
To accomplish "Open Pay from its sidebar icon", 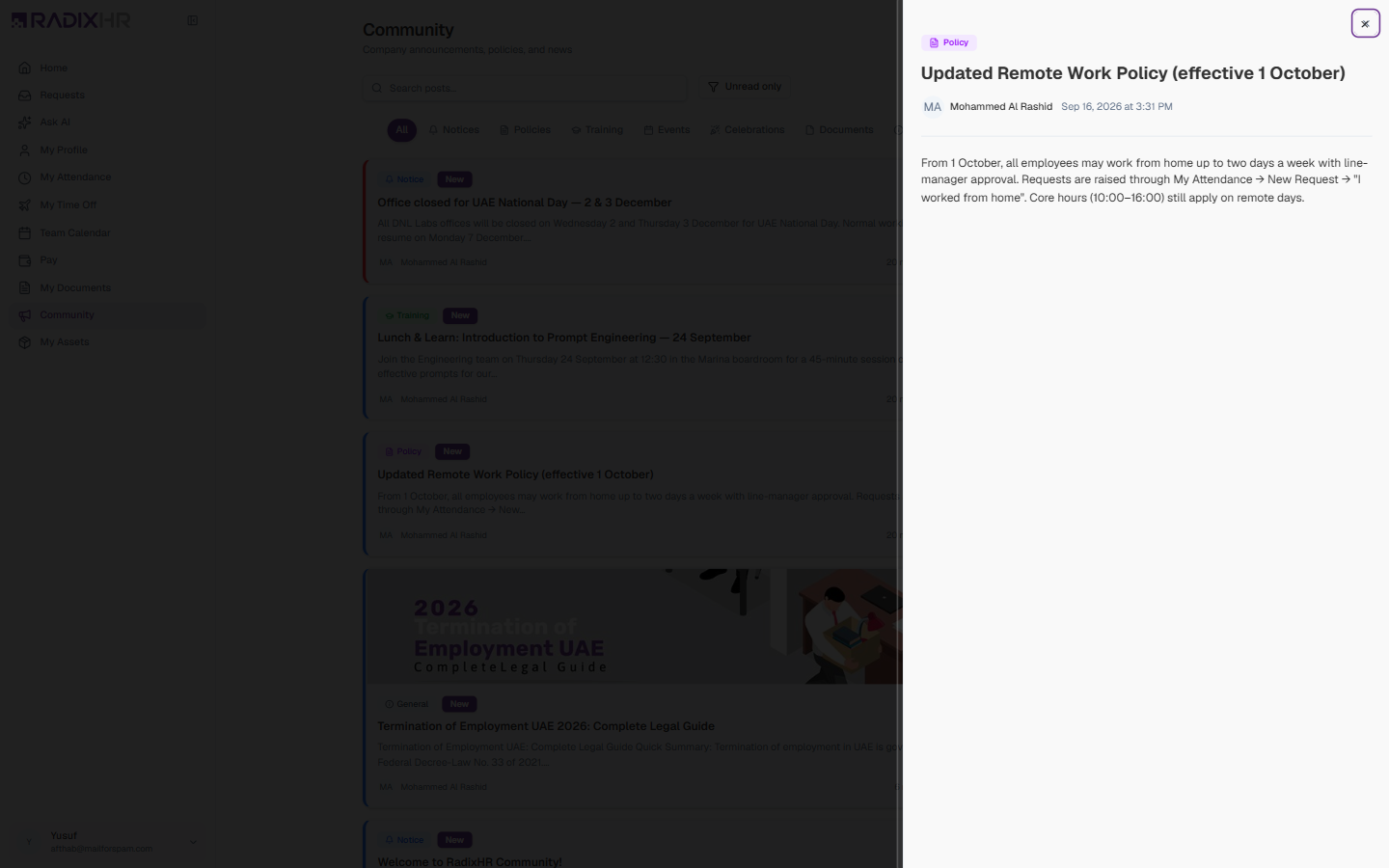I will (x=25, y=260).
